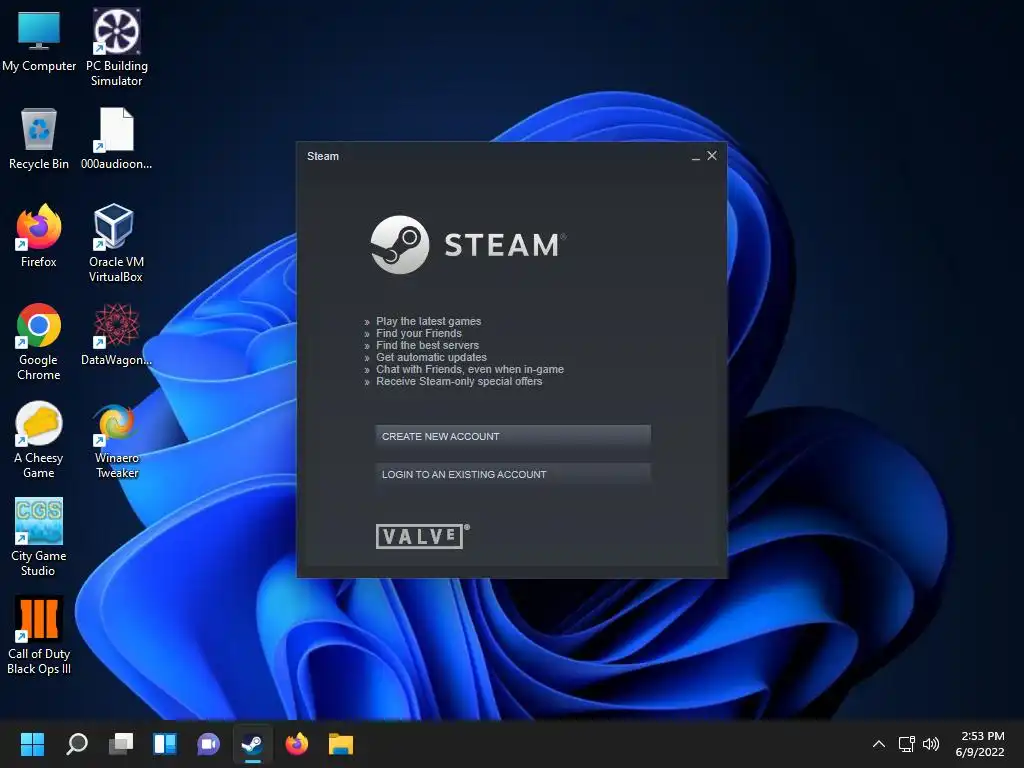Select the DataWagon desktop shortcut
Image resolution: width=1024 pixels, height=768 pixels.
(x=116, y=334)
